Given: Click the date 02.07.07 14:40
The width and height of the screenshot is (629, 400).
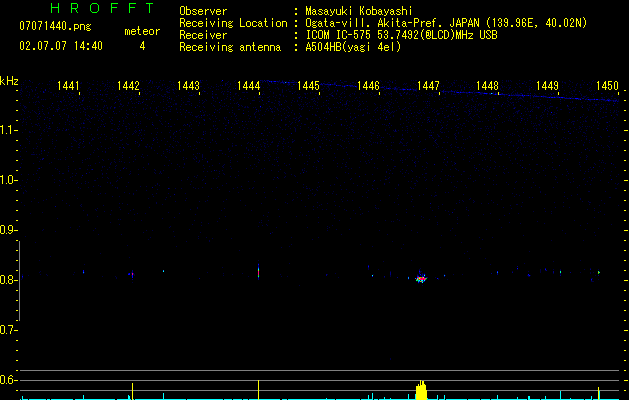Looking at the screenshot, I should click(61, 46).
